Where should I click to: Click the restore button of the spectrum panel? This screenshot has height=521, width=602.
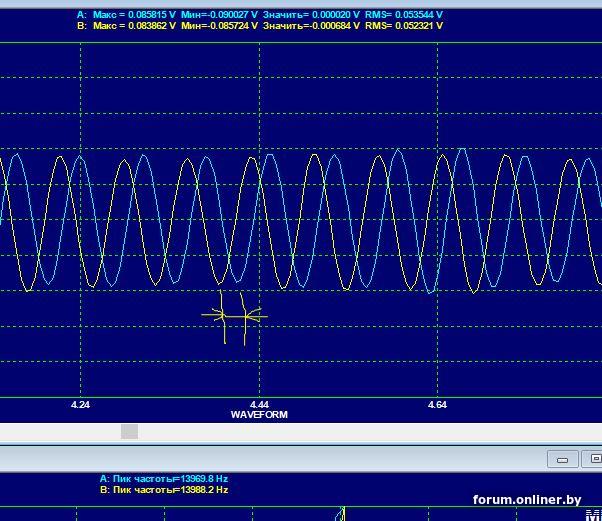(592, 459)
